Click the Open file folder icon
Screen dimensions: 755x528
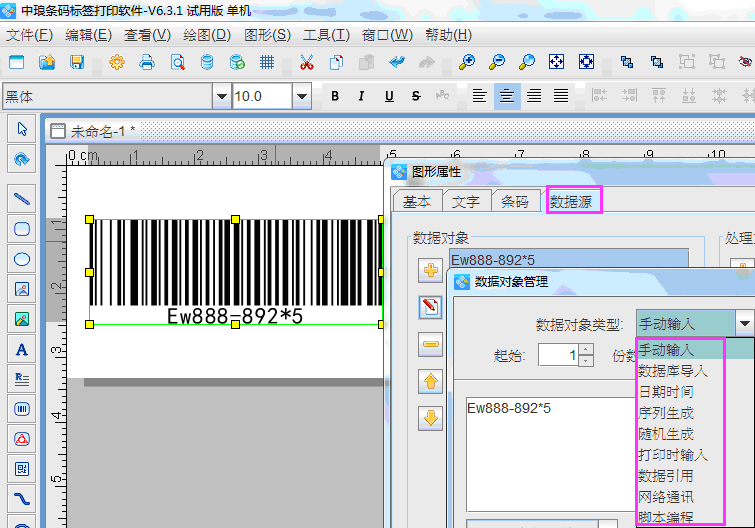(x=47, y=62)
